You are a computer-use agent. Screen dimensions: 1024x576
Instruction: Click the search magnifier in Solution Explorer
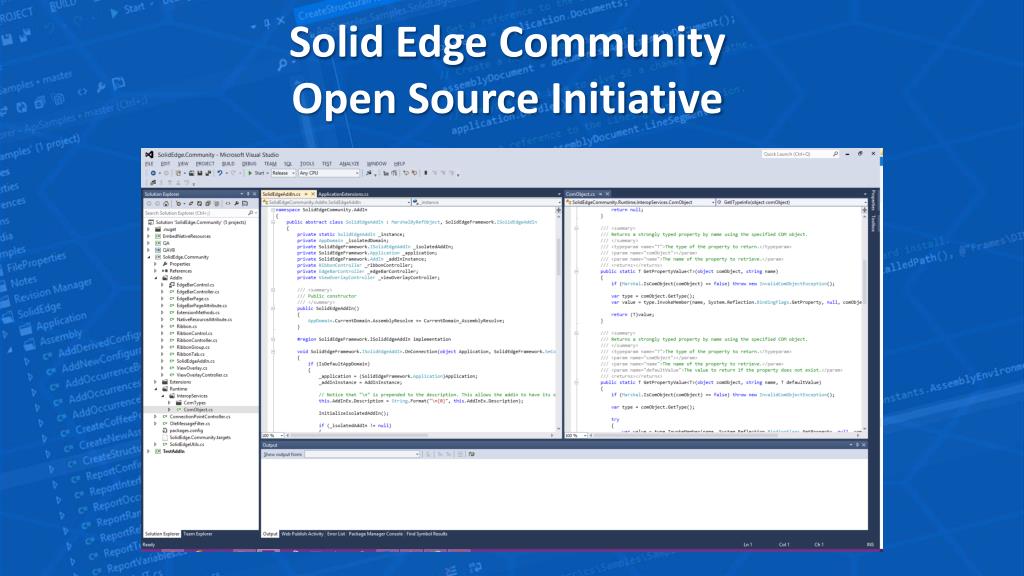(x=250, y=213)
